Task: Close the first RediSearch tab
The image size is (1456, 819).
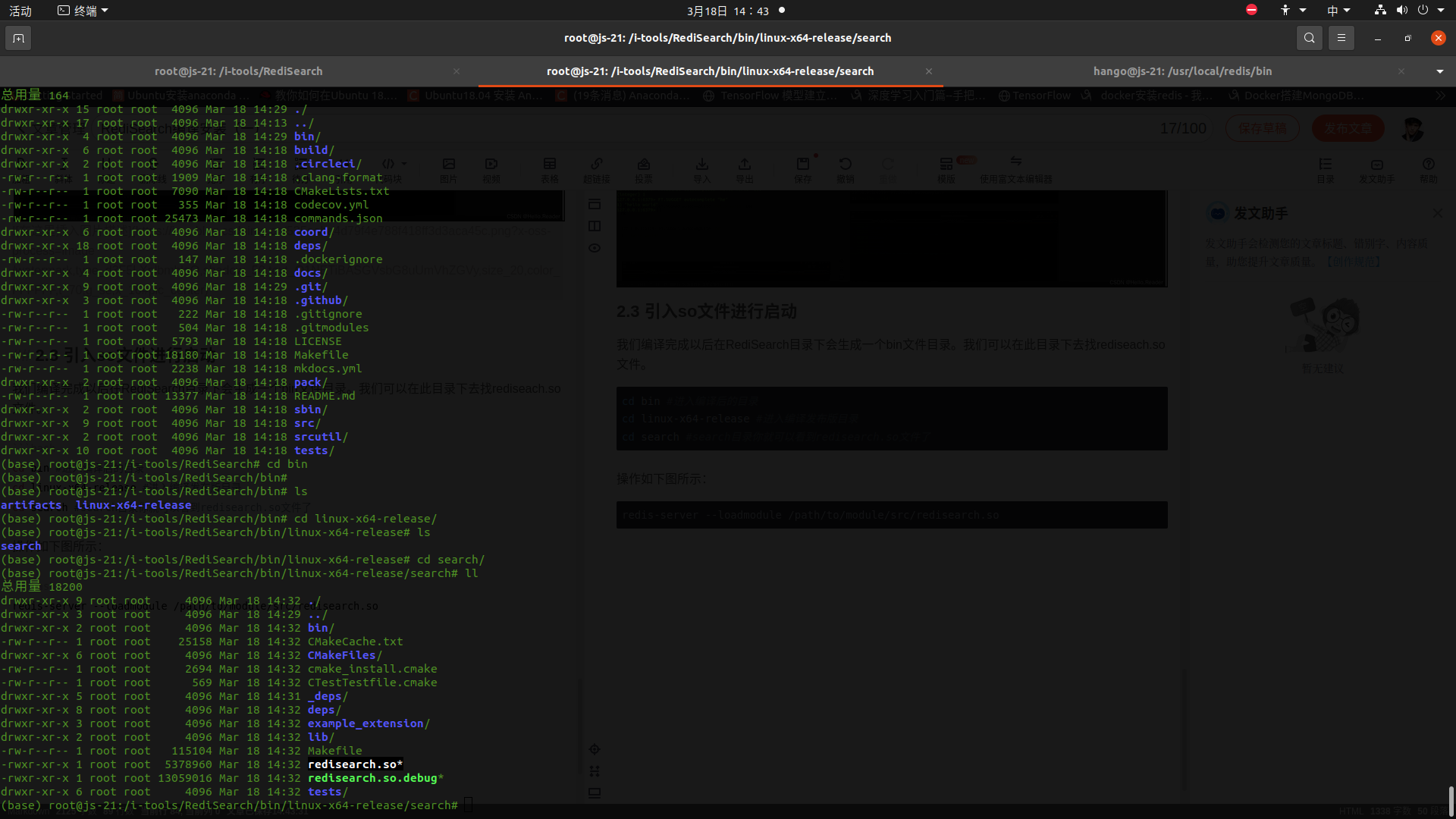Action: (457, 71)
